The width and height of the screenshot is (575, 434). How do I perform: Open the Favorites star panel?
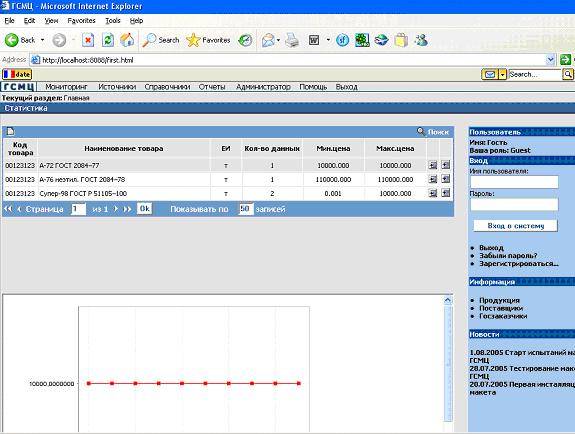coord(208,40)
